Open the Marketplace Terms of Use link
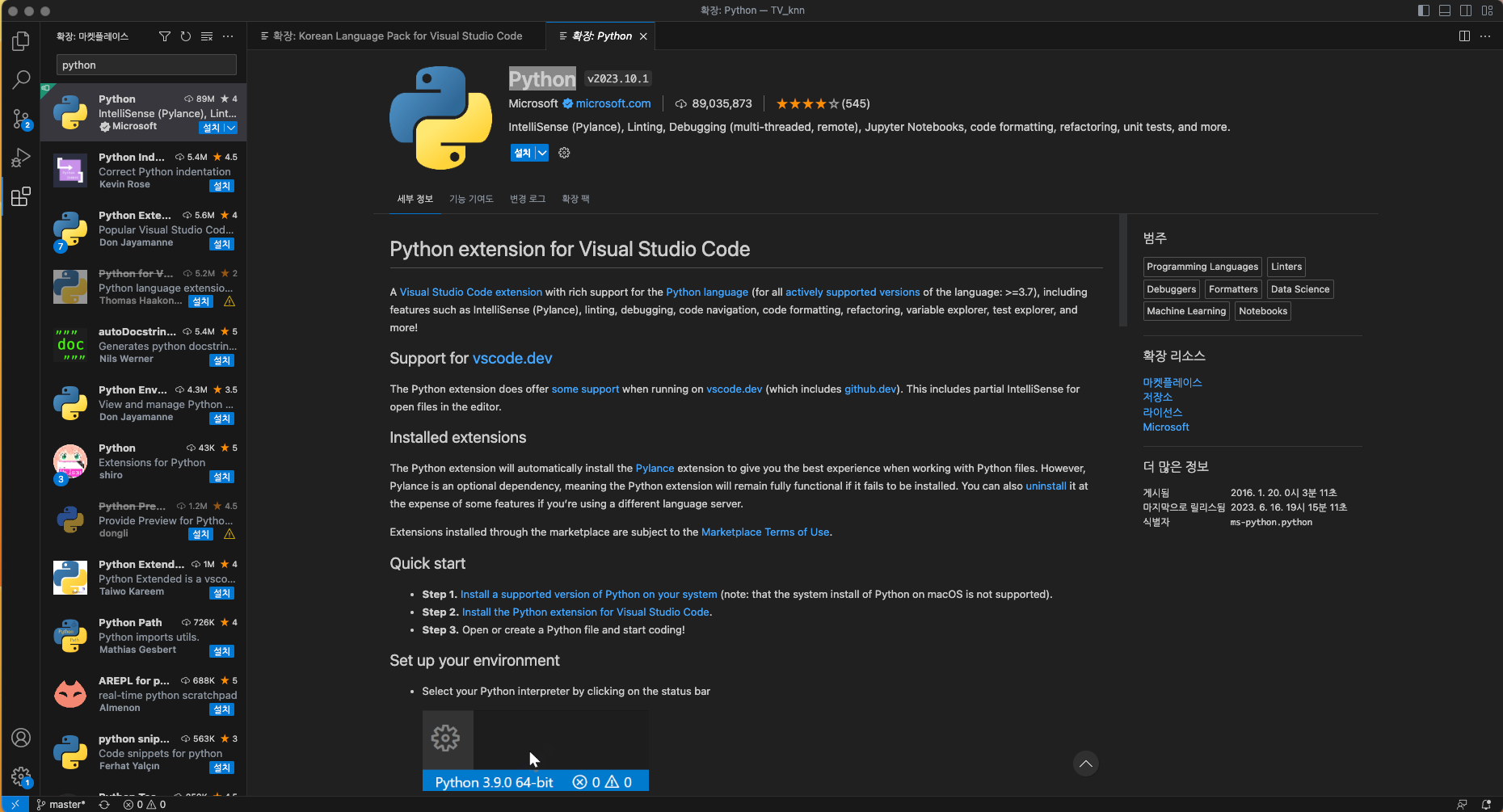1503x812 pixels. coord(764,532)
